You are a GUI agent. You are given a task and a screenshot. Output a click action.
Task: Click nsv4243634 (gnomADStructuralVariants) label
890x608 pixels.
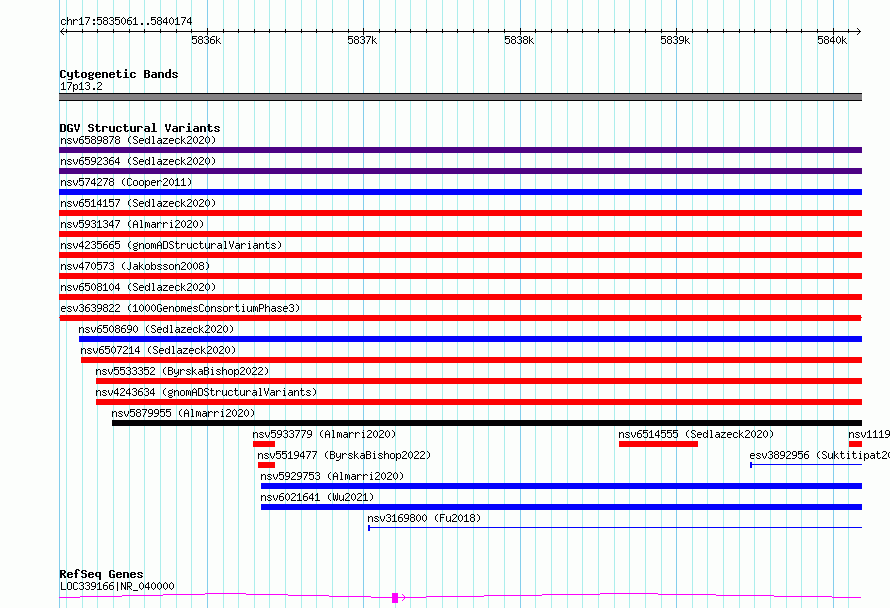click(x=206, y=392)
